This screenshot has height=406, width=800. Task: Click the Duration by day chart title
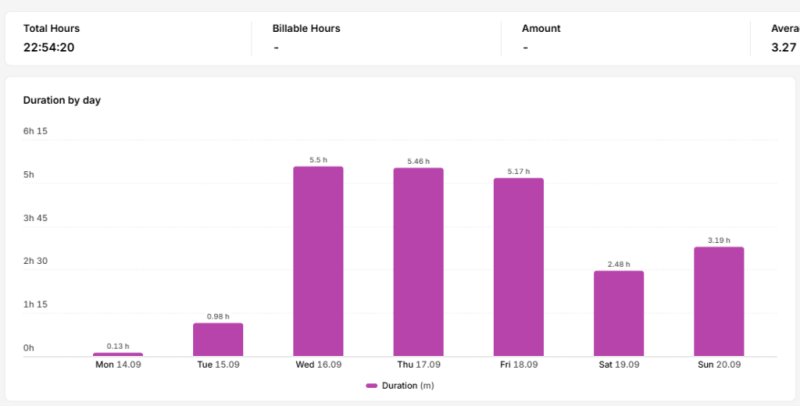click(62, 100)
